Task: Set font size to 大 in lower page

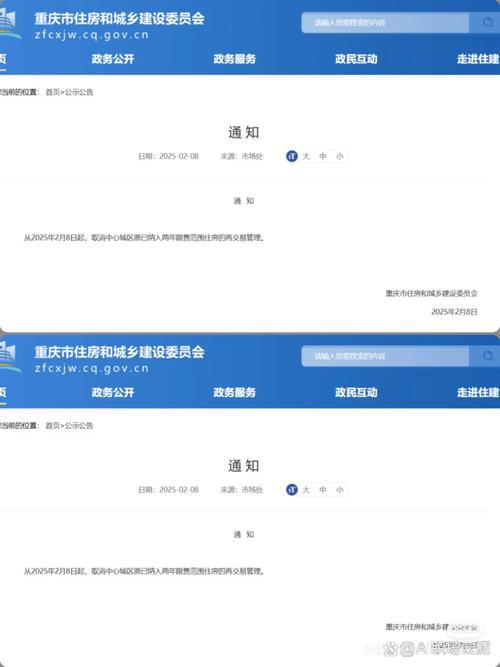Action: 306,490
